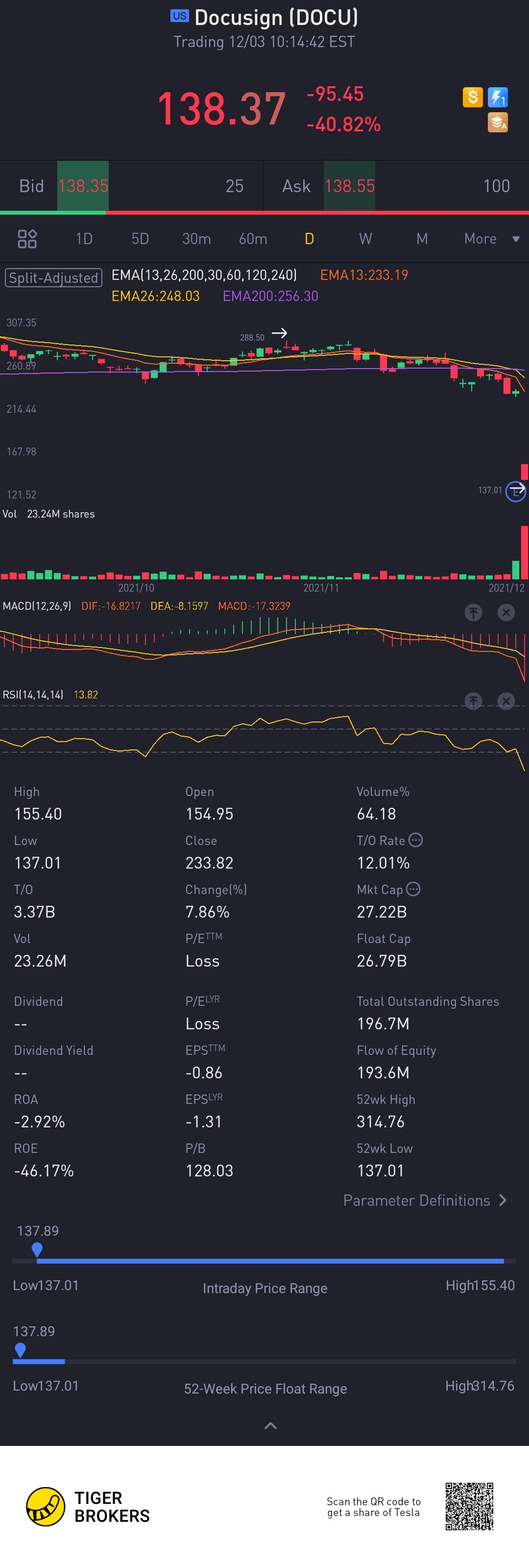
Task: Tap the US market flag badge
Action: [179, 17]
